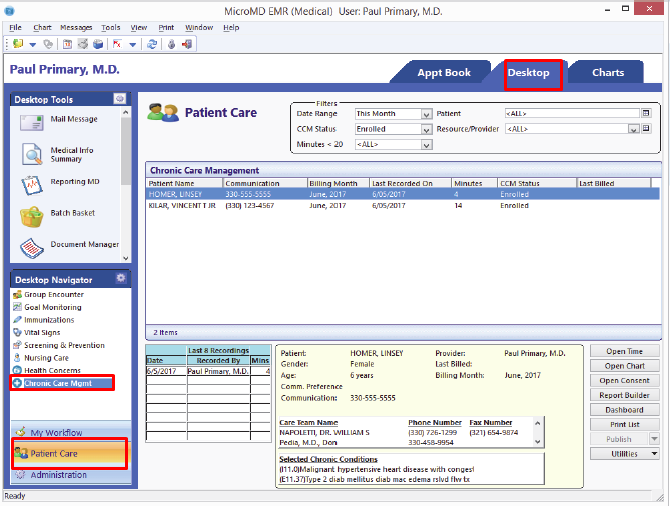Image resolution: width=670 pixels, height=509 pixels.
Task: Select Screening & Prevention in Desktop Navigator
Action: pos(64,345)
